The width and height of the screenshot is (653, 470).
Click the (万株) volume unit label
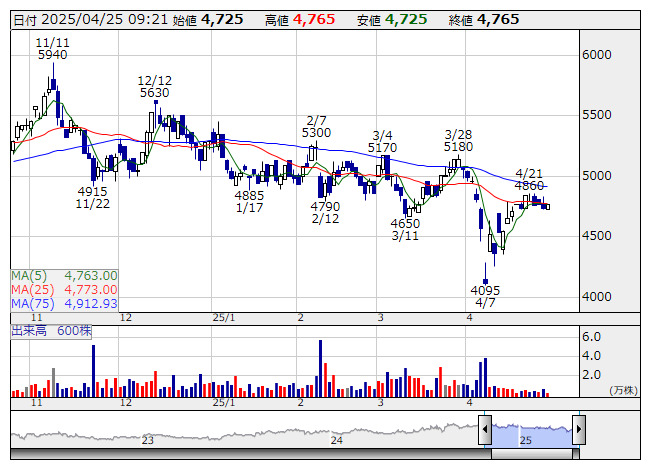pos(623,390)
